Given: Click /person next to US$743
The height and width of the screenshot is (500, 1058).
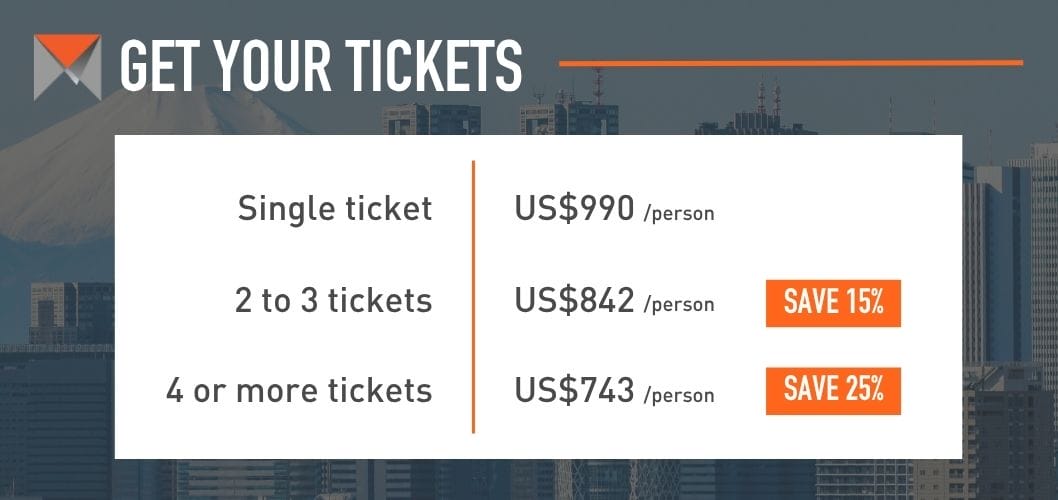Looking at the screenshot, I should [x=680, y=395].
